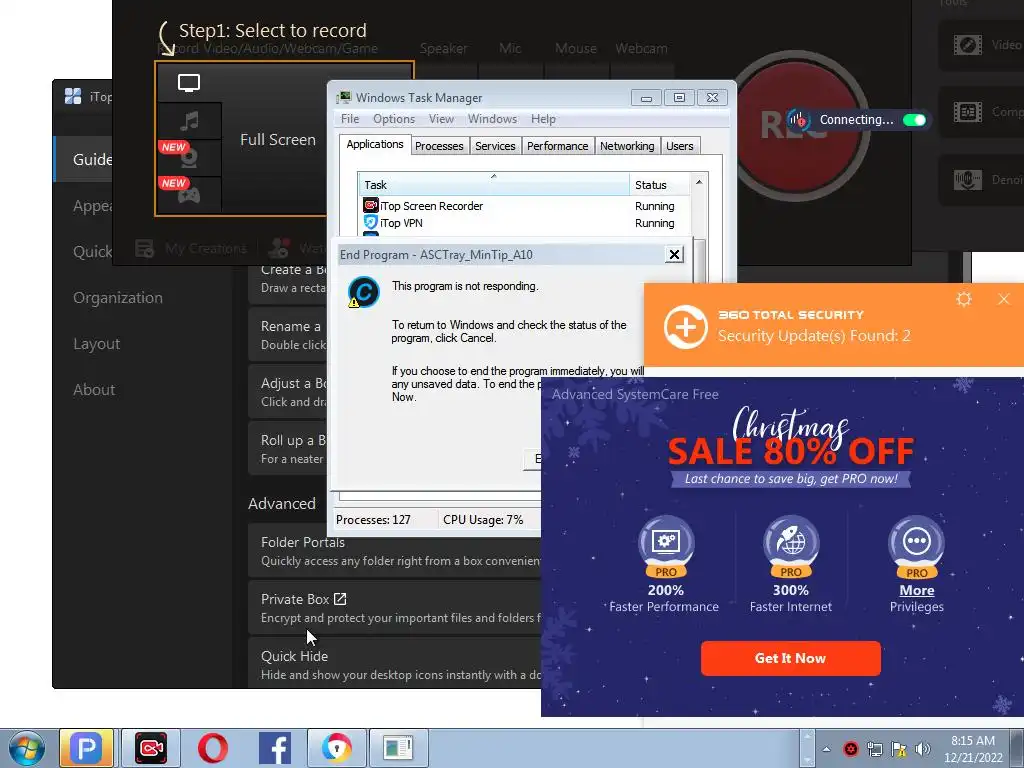Click the More Privileges PRO globe icon
This screenshot has width=1024, height=768.
pos(916,547)
